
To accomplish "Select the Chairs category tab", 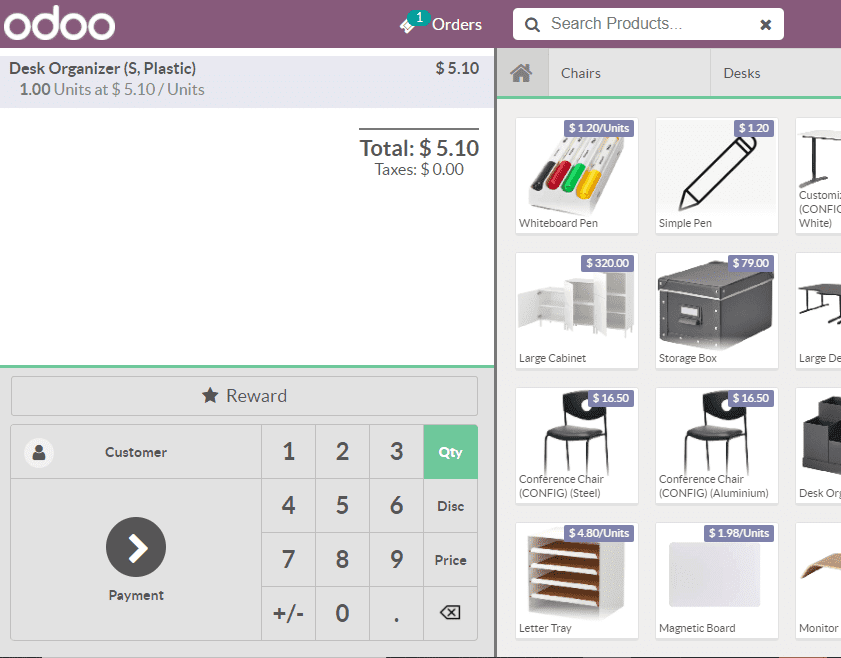I will tap(629, 73).
